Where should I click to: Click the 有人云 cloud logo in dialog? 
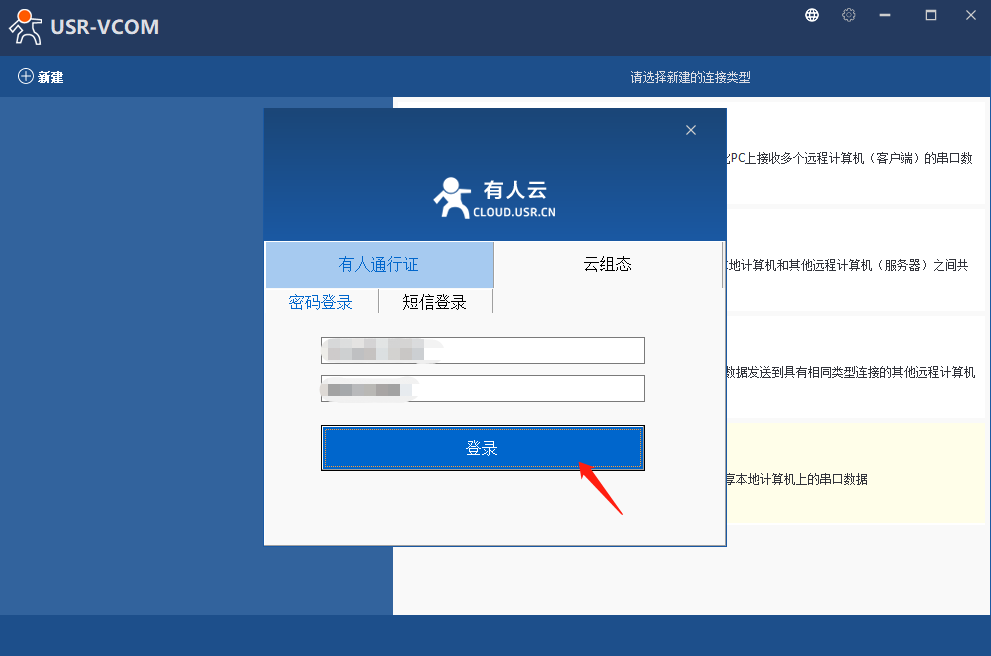[x=494, y=198]
